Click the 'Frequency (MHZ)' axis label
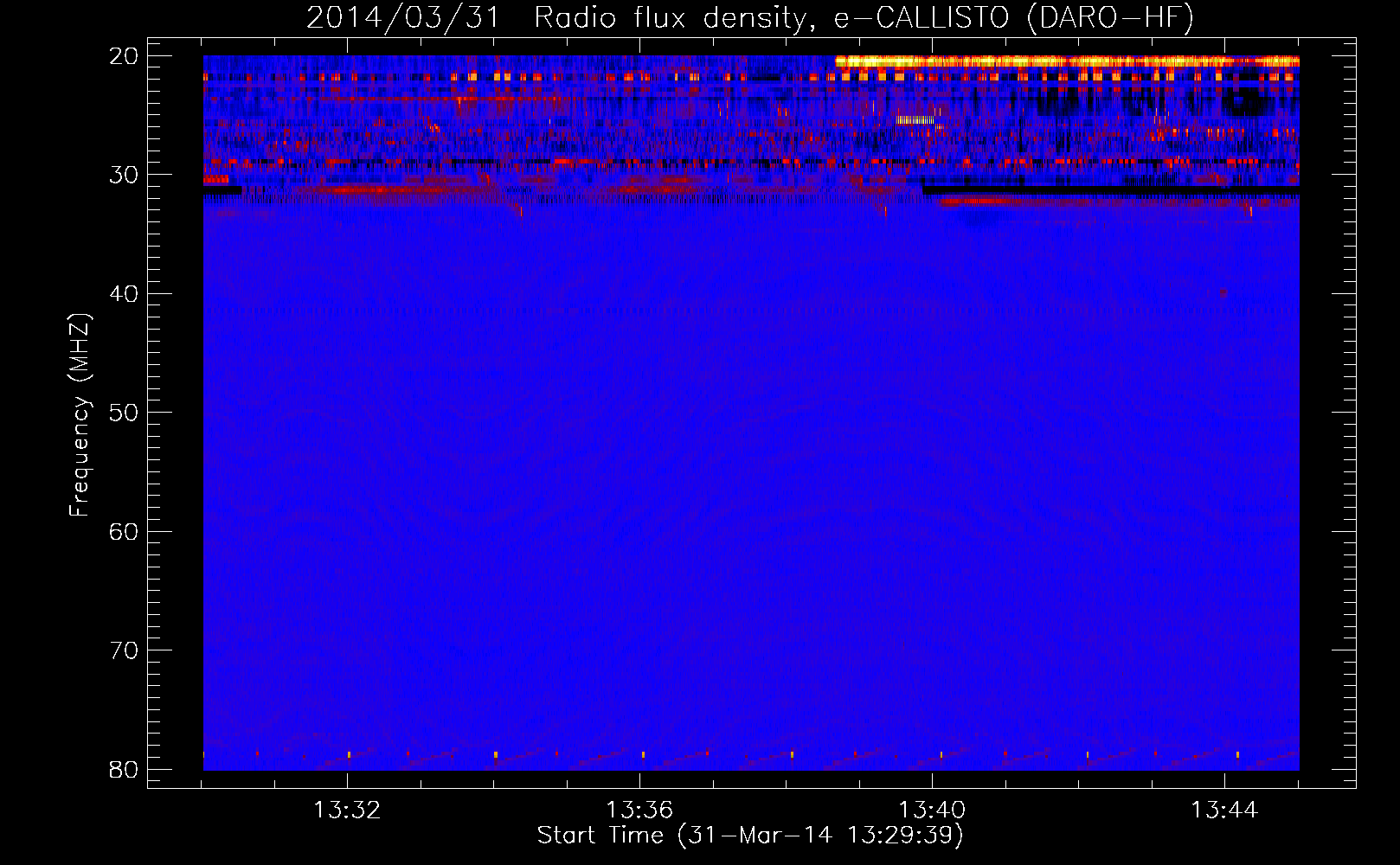Image resolution: width=1400 pixels, height=865 pixels. (x=80, y=415)
